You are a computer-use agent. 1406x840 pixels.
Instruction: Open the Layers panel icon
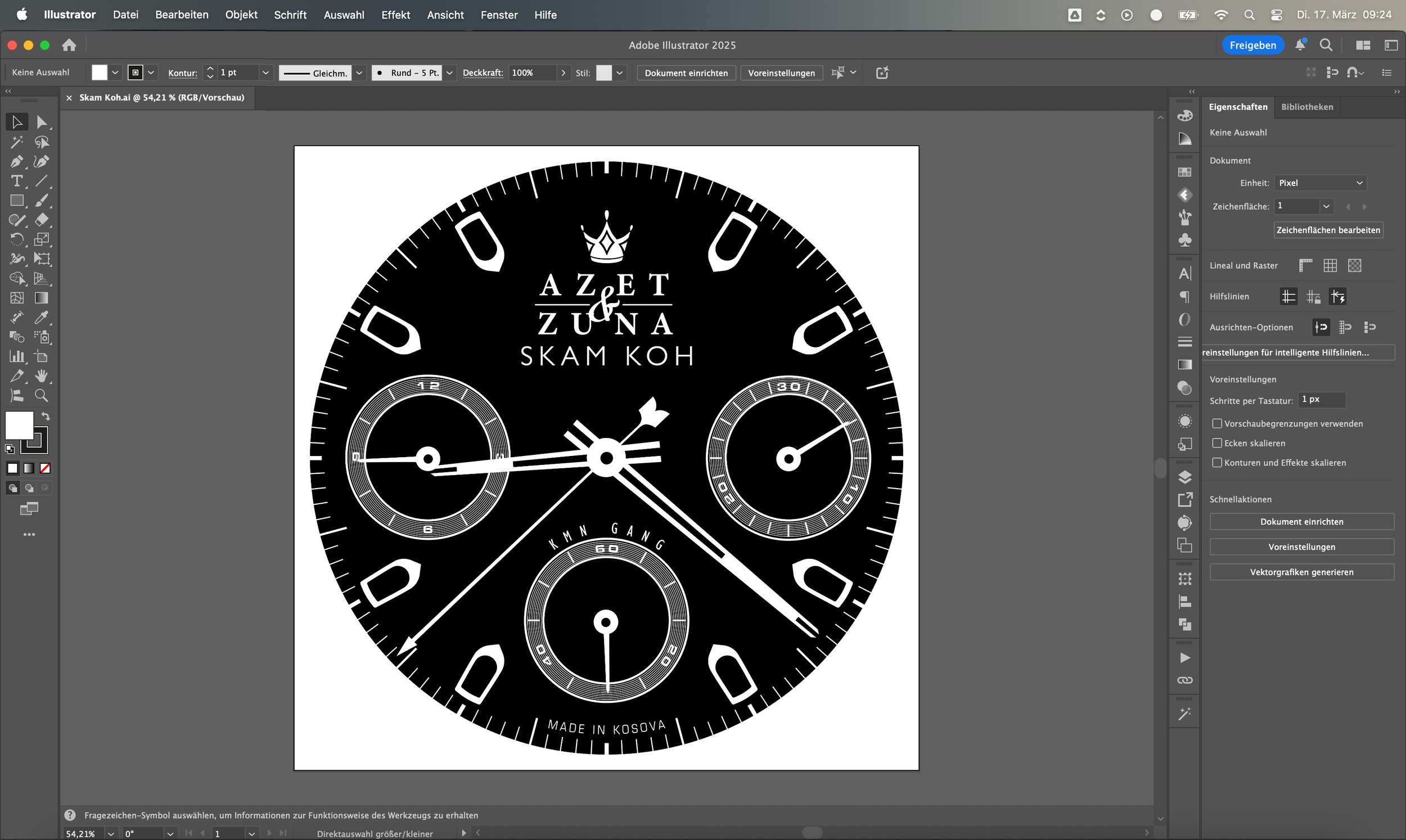(x=1184, y=477)
